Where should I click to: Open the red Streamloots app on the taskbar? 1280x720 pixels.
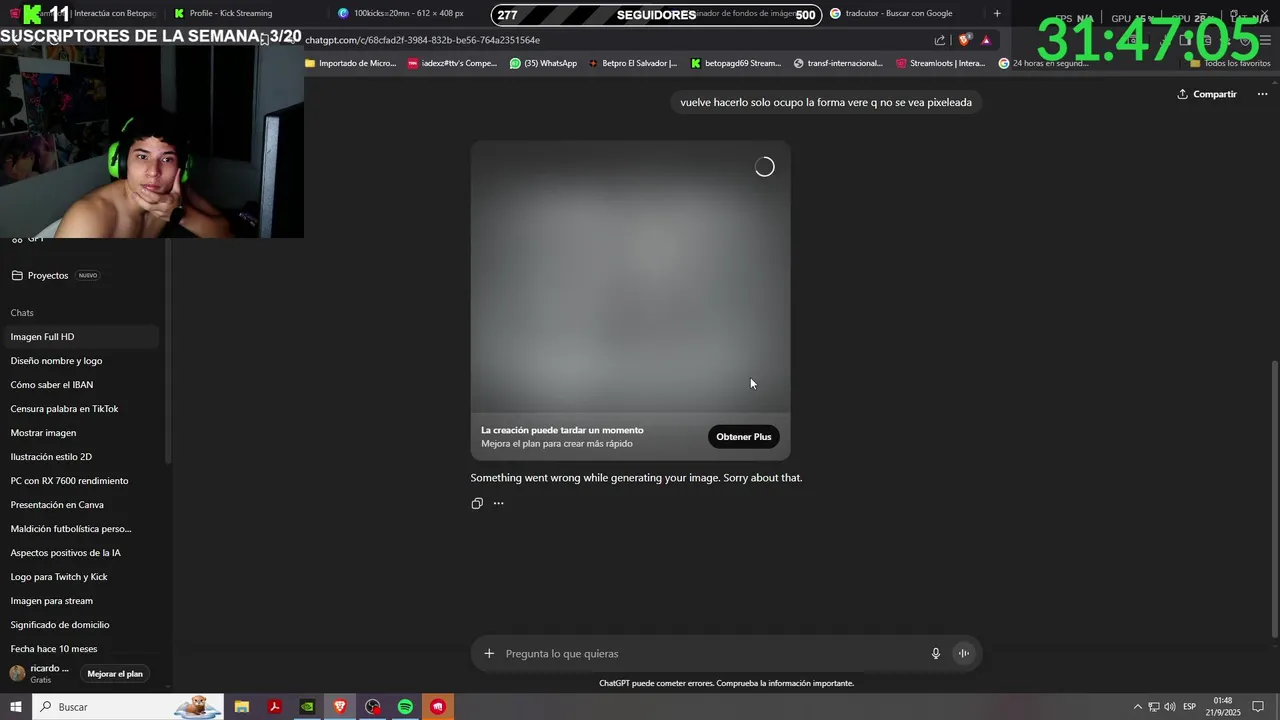(x=438, y=707)
